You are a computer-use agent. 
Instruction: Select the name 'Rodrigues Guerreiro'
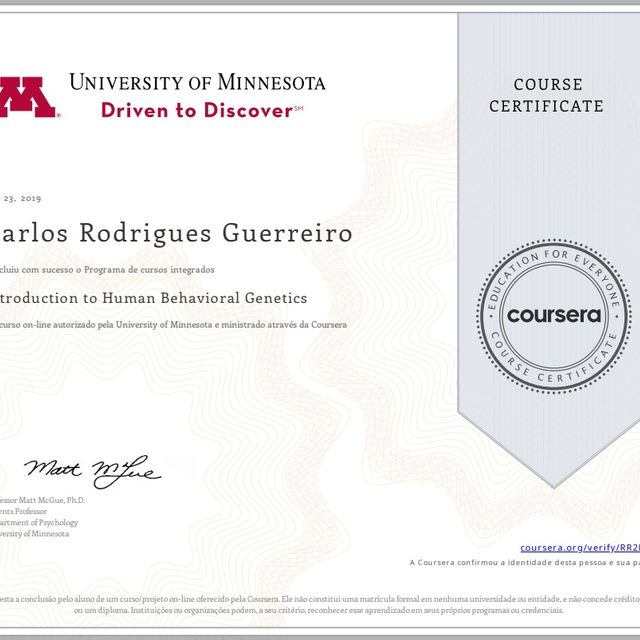215,233
